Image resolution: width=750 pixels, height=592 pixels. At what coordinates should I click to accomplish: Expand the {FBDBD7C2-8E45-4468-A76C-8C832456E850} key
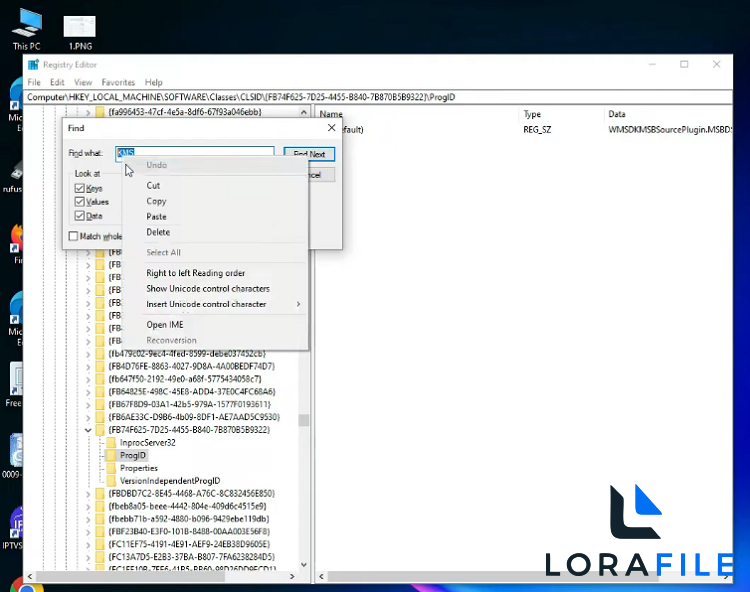88,493
